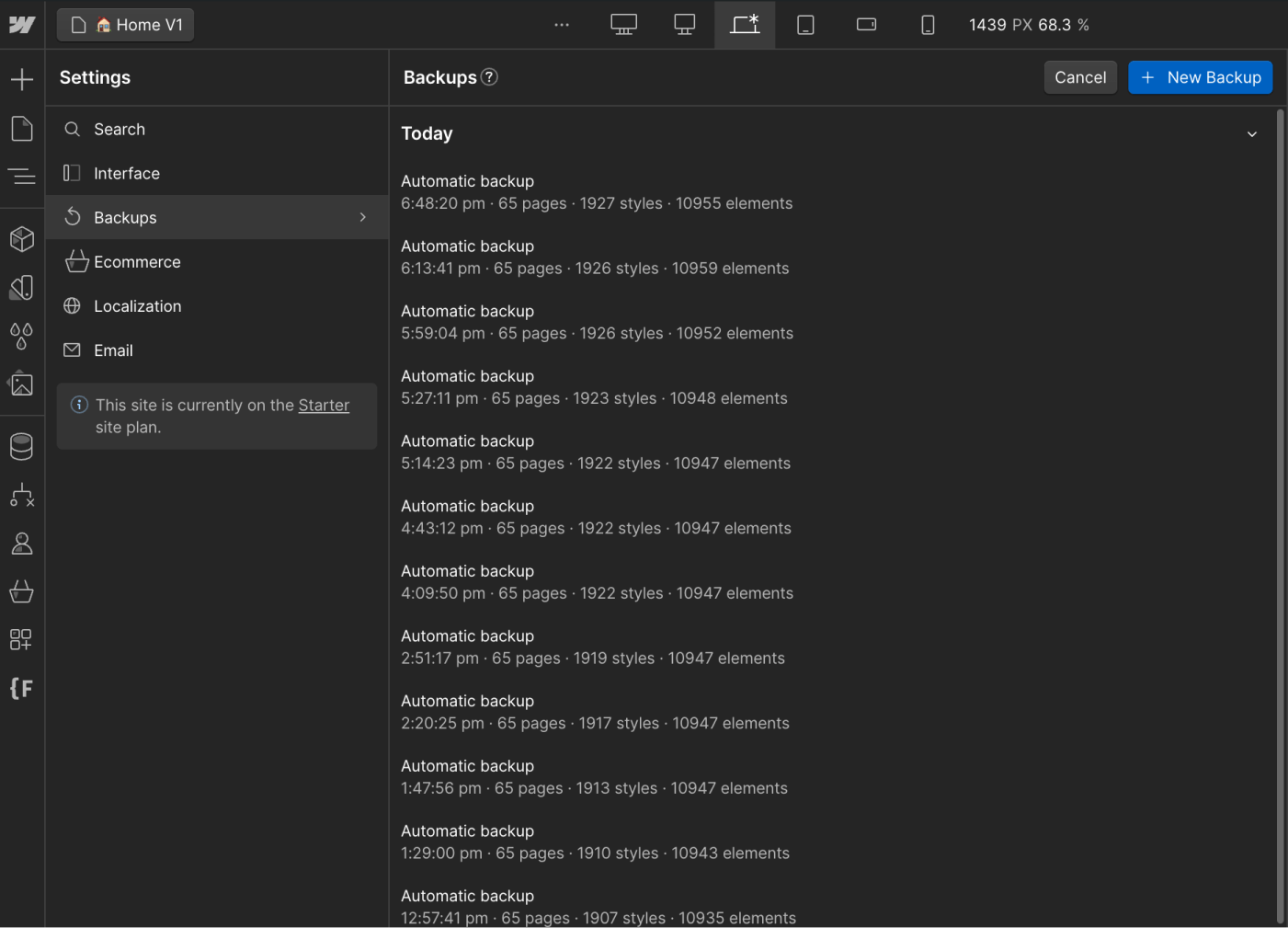Collapse the Today backups section
The width and height of the screenshot is (1288, 928).
tap(1252, 133)
